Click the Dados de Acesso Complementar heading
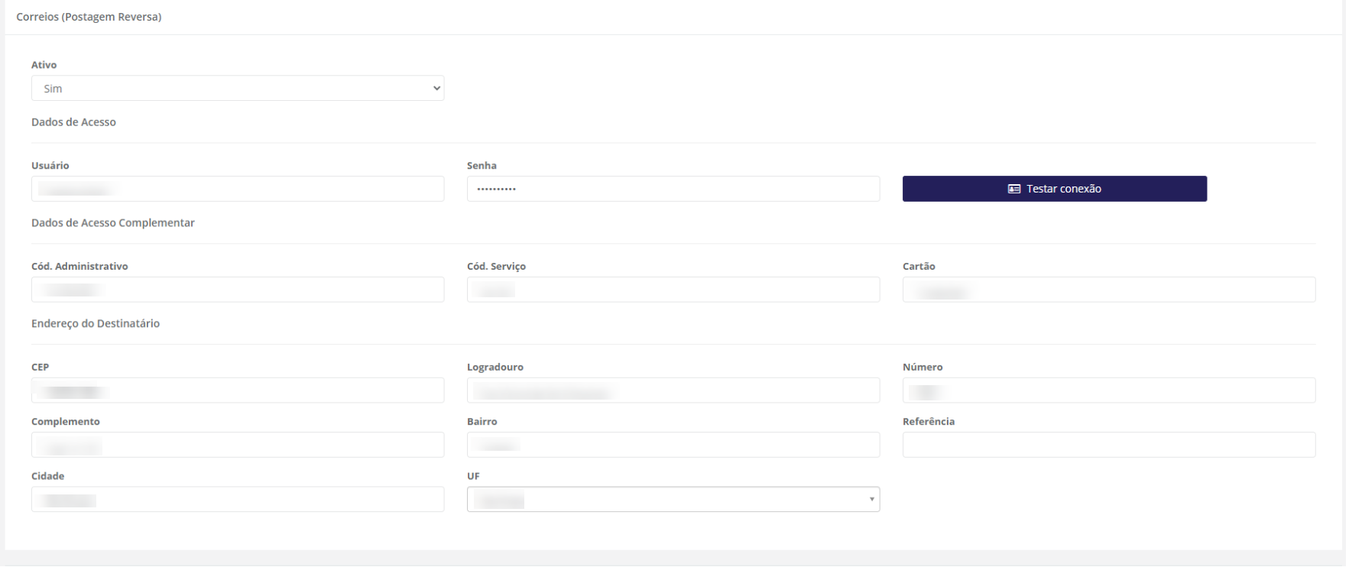The width and height of the screenshot is (1349, 567). coord(113,223)
